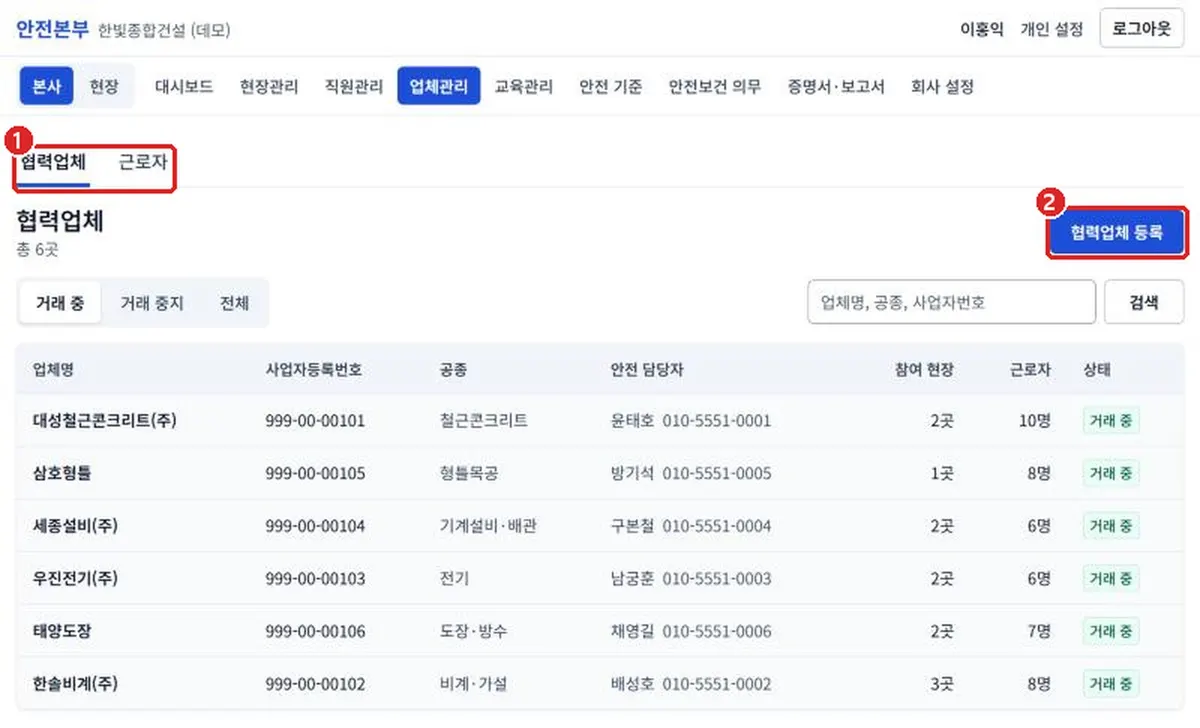Click 거래 중 status badge for 한솔비계(주)

[1111, 685]
